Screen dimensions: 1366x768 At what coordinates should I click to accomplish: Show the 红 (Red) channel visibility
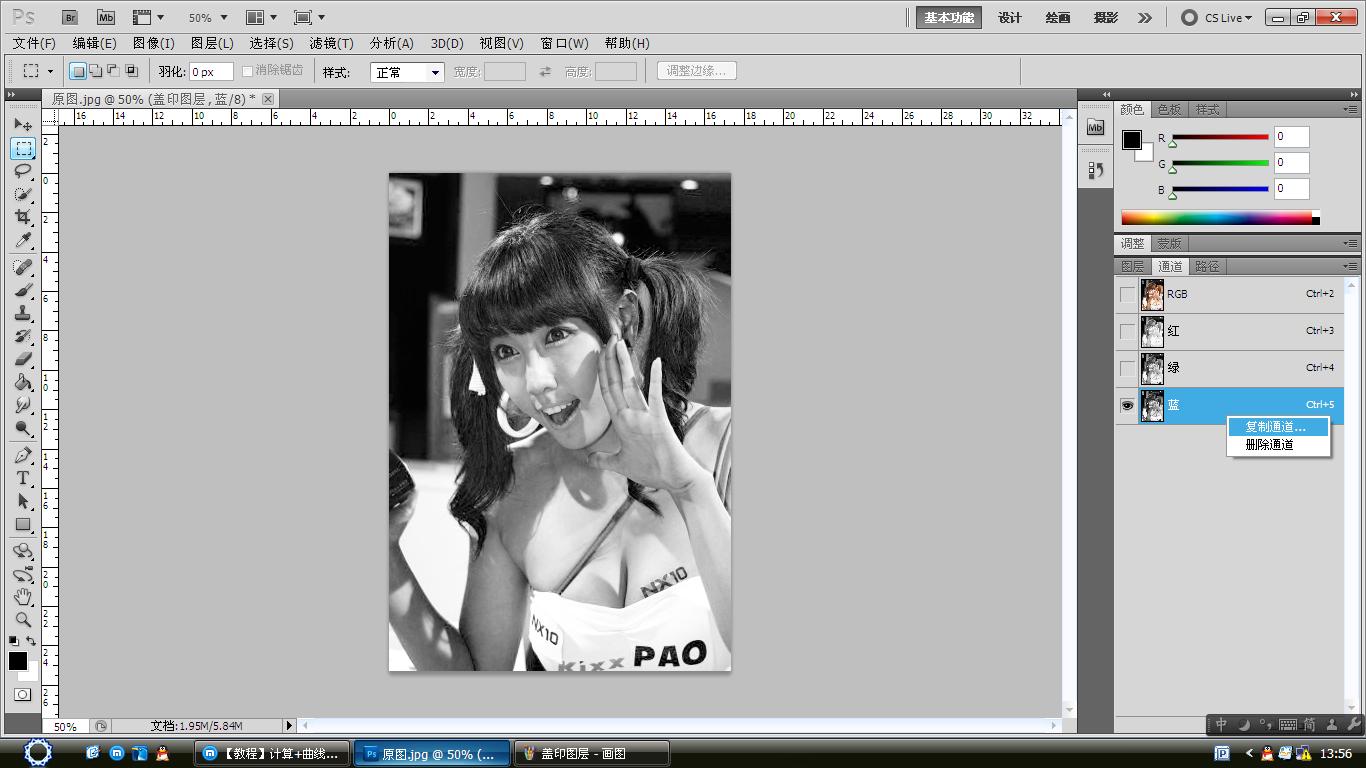coord(1127,331)
